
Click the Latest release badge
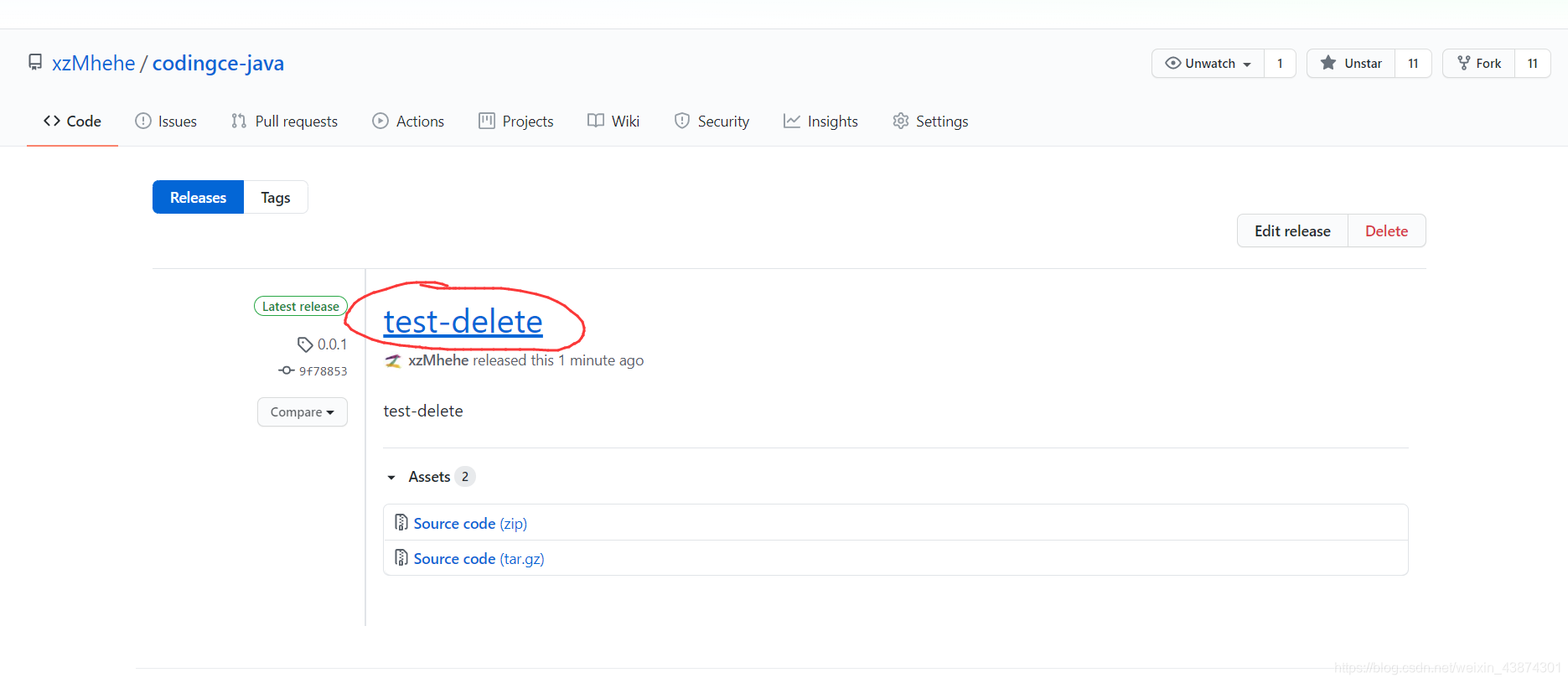tap(301, 306)
